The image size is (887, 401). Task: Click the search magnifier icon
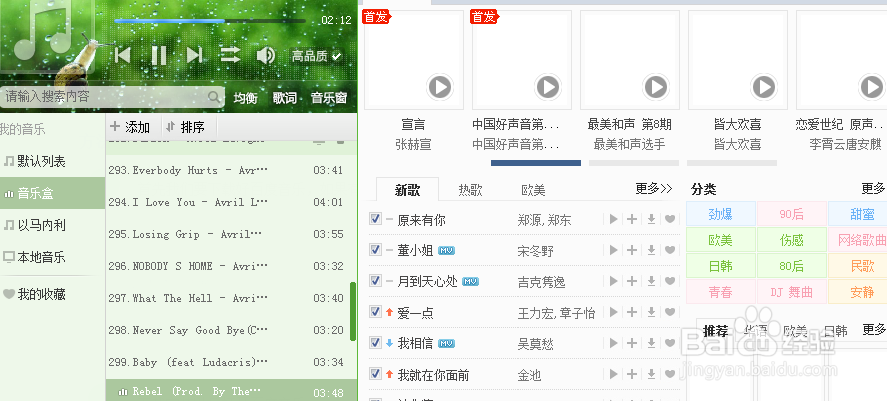214,97
